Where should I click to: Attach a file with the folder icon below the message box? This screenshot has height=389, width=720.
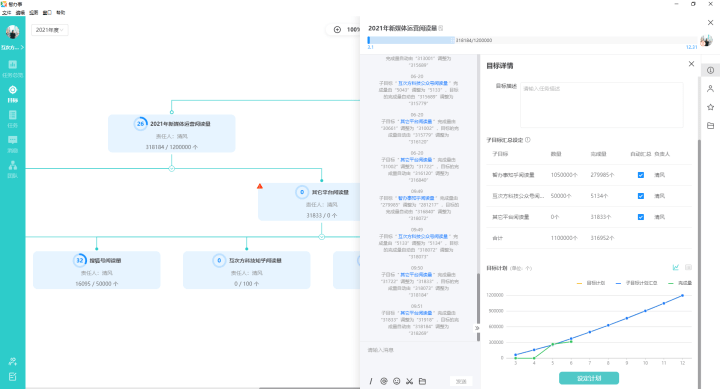(422, 381)
